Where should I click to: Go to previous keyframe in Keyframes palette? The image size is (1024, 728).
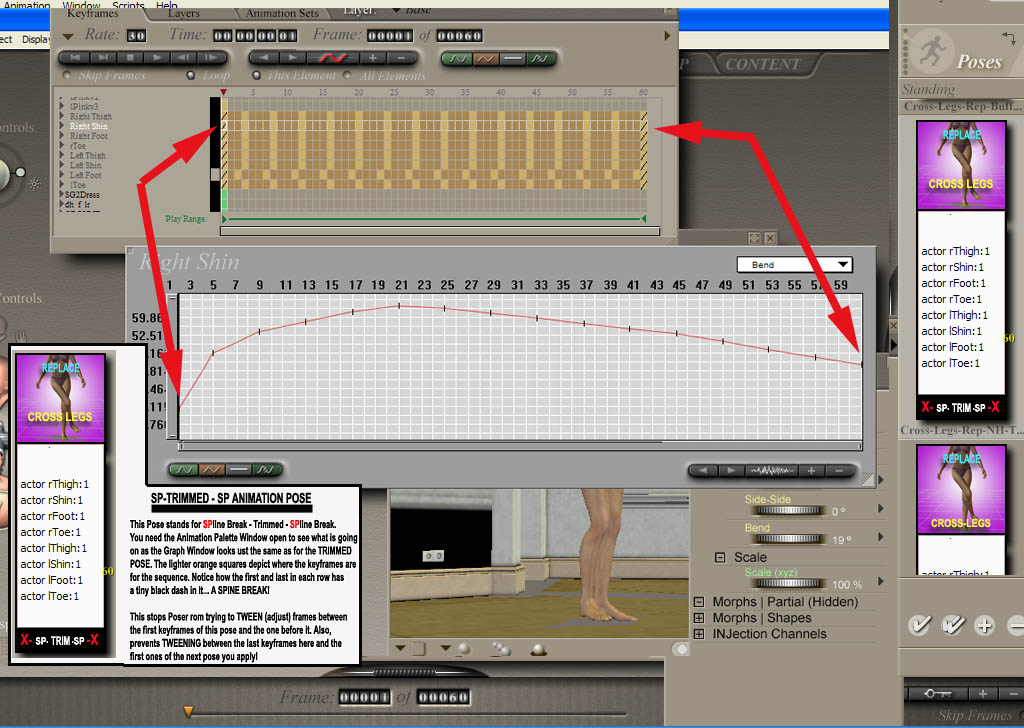coord(263,58)
